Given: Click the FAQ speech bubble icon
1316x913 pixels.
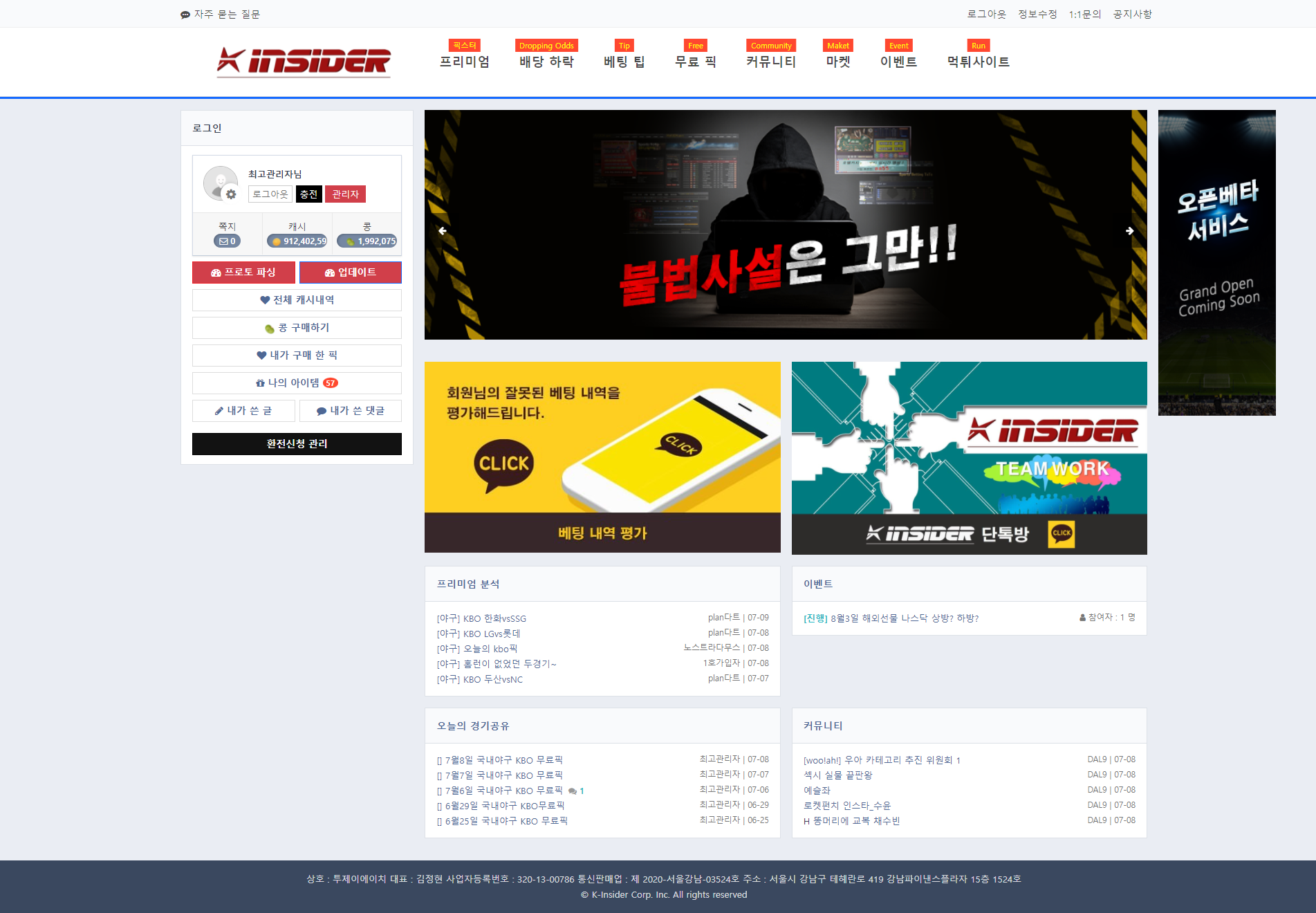Looking at the screenshot, I should click(185, 15).
